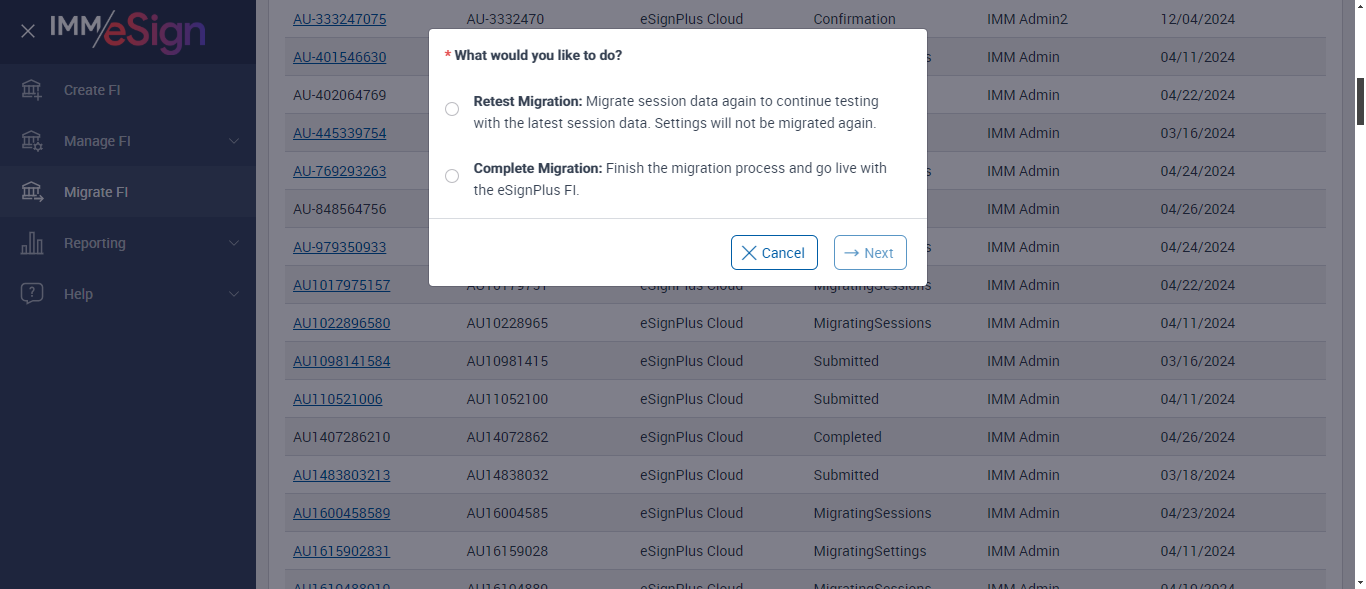Click the Migrate FI bank-arrow icon

pos(32,192)
